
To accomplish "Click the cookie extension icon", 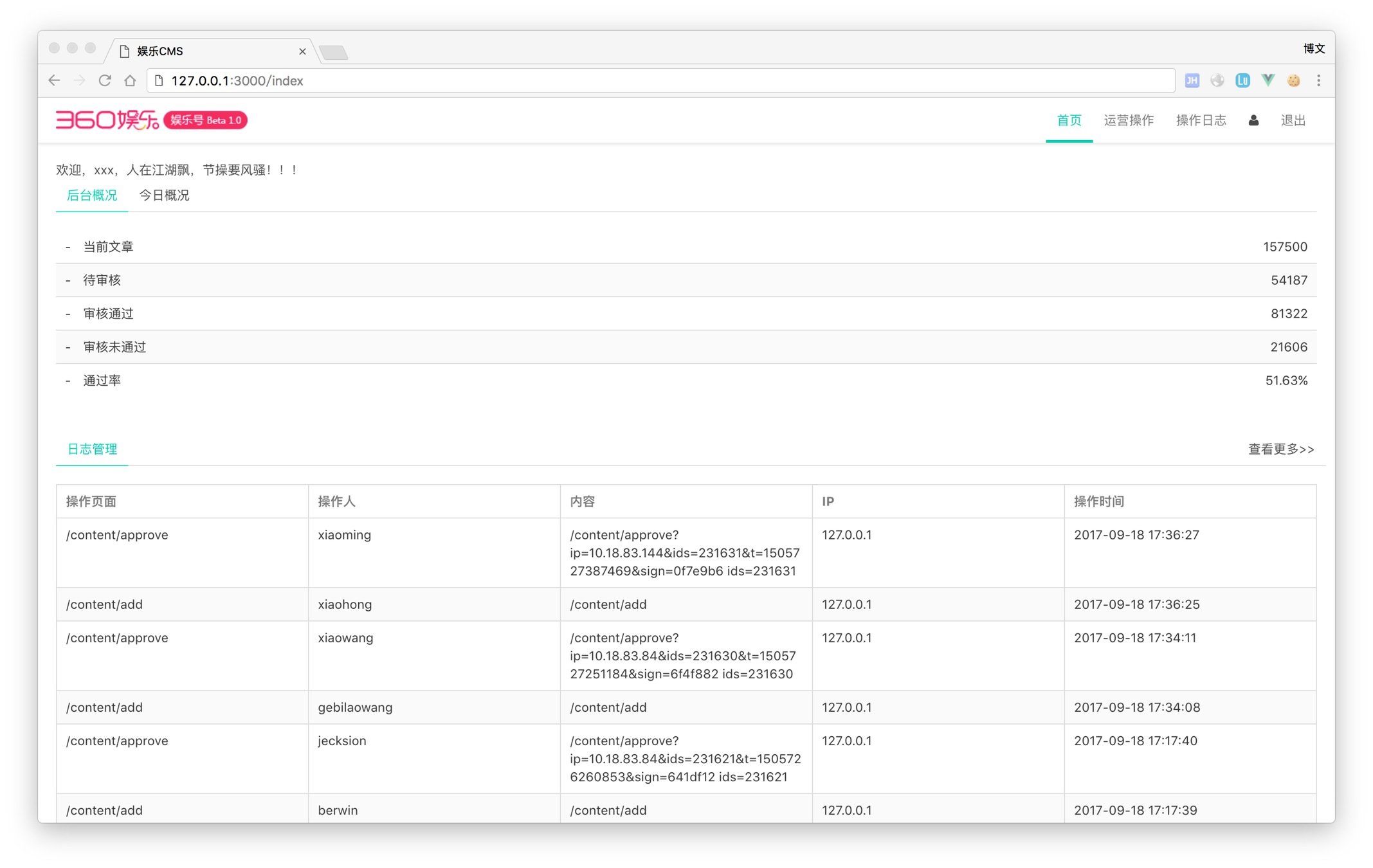I will 1293,80.
